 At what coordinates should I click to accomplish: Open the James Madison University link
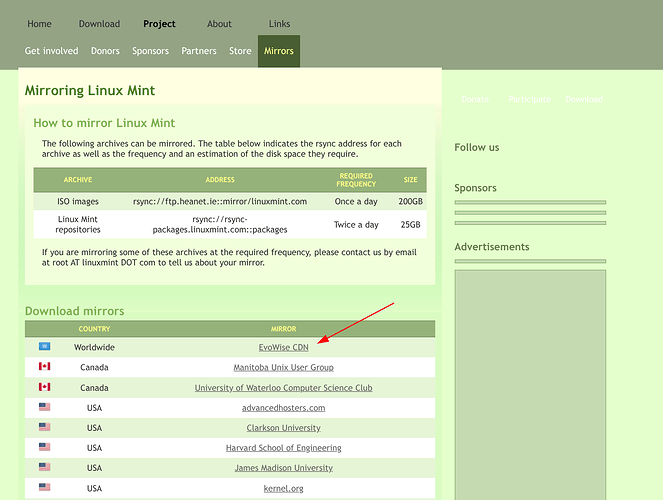coord(283,468)
